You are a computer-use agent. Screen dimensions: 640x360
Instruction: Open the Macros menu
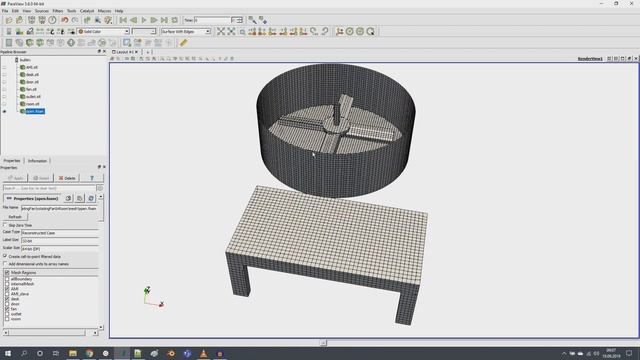104,11
